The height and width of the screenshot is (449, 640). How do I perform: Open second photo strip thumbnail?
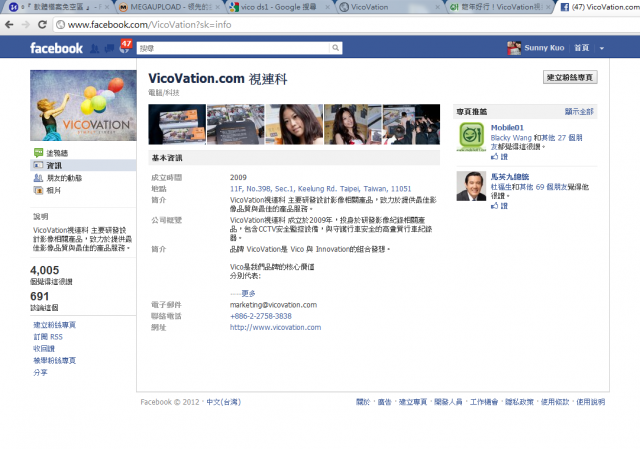[x=236, y=124]
